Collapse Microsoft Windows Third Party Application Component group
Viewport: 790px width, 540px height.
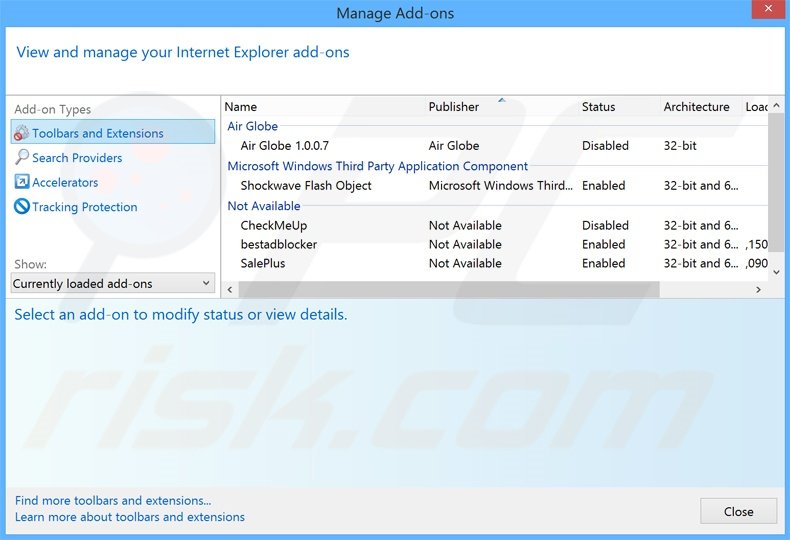pyautogui.click(x=377, y=166)
